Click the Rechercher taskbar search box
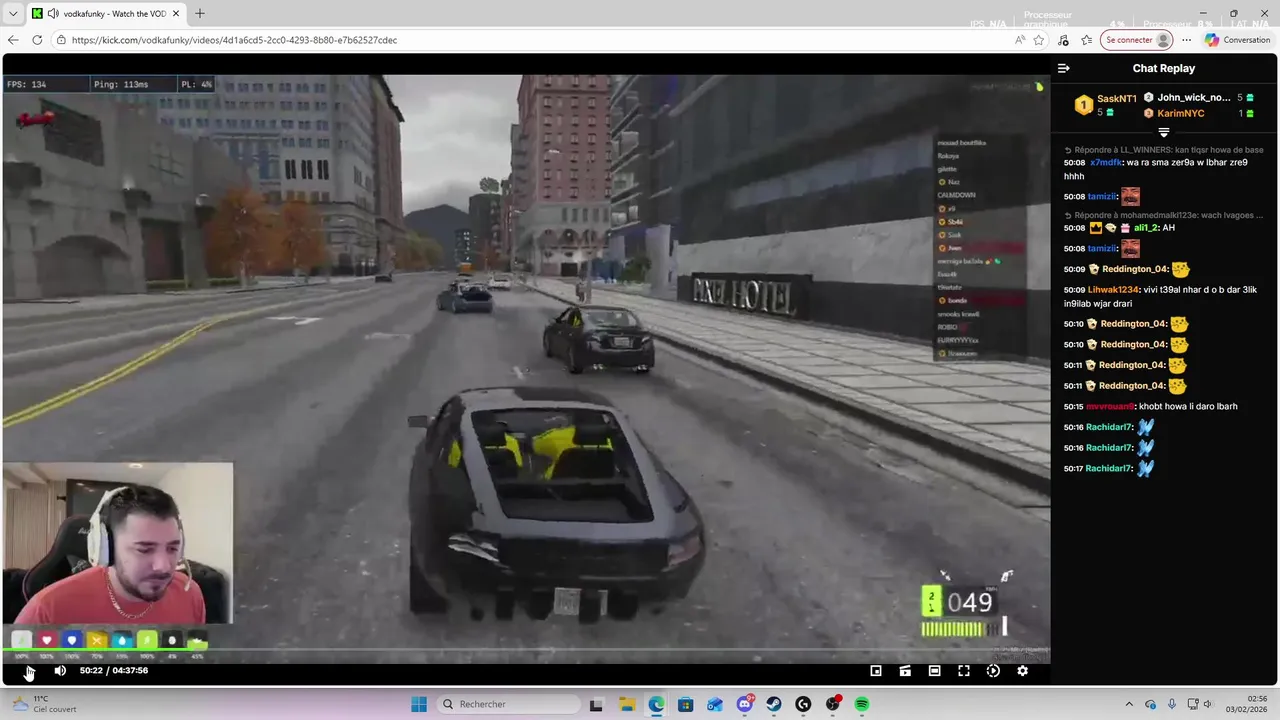The image size is (1280, 720). click(x=507, y=704)
